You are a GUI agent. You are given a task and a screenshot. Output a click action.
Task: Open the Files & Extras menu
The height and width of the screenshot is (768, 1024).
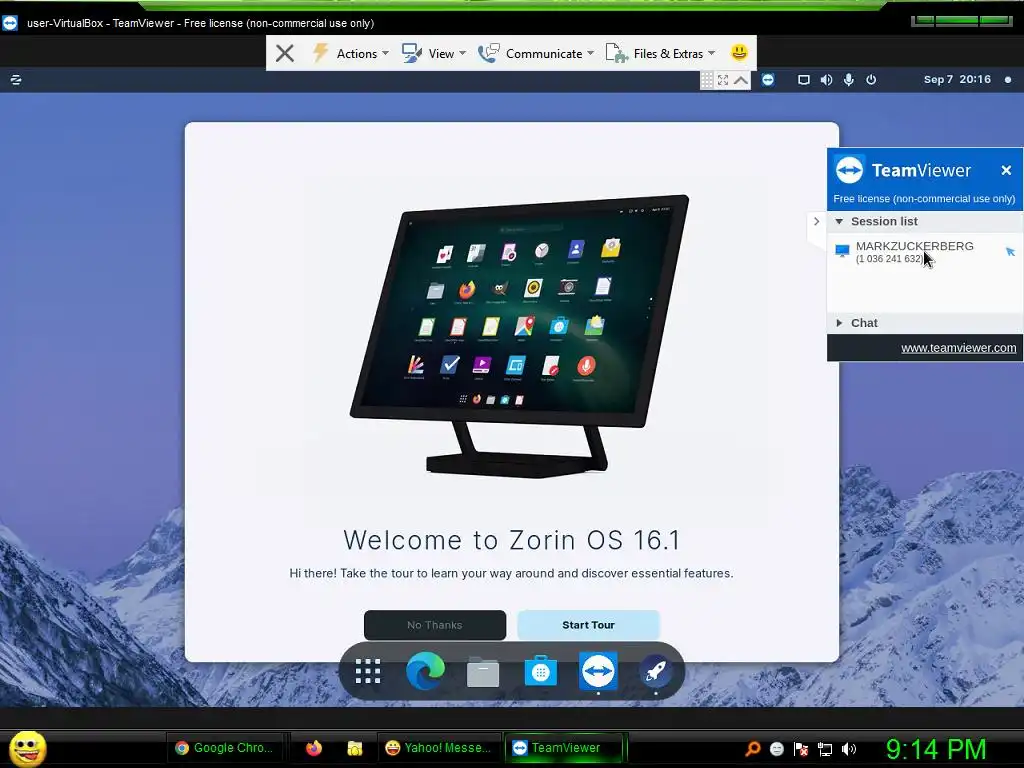pos(660,53)
